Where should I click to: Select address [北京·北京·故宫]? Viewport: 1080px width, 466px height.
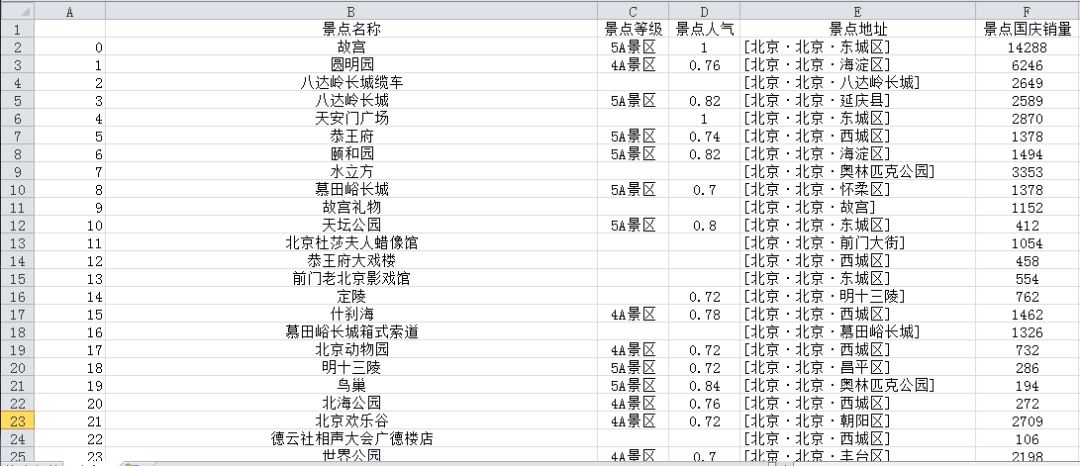tap(858, 207)
